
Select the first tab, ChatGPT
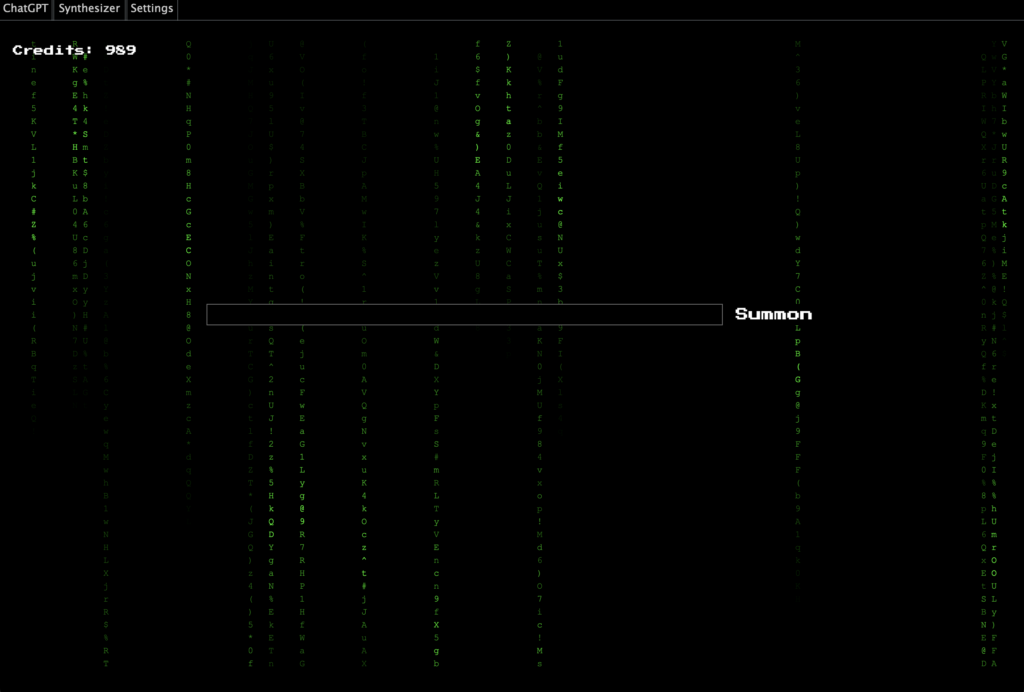[x=26, y=9]
